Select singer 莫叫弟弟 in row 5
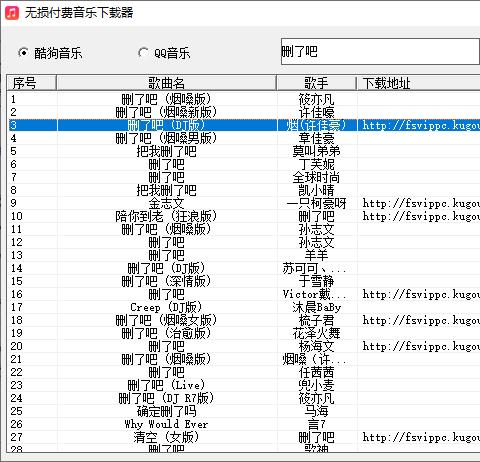The image size is (480, 462). tap(316, 151)
